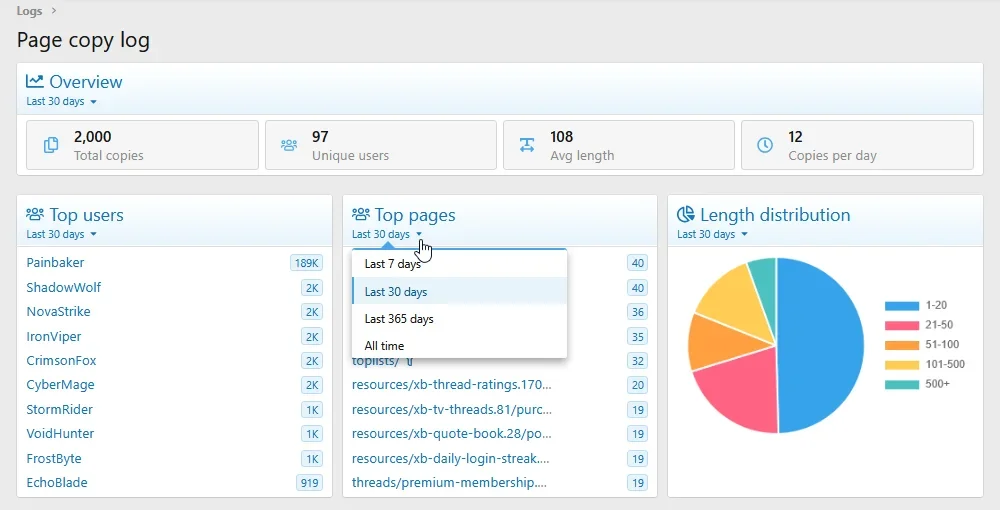This screenshot has width=1000, height=510.
Task: Click the Length distribution pie chart icon
Action: 686,214
